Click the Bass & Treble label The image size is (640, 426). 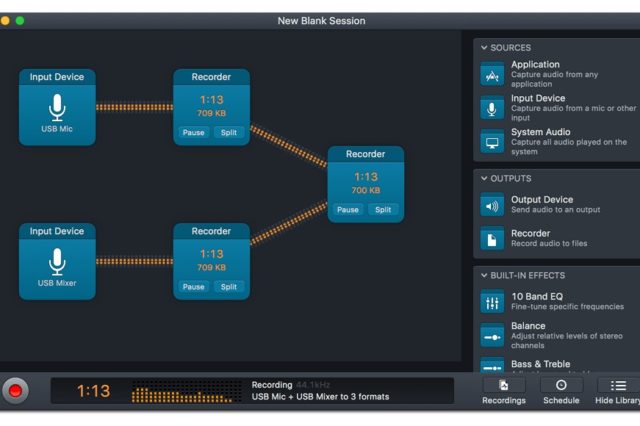tap(540, 364)
